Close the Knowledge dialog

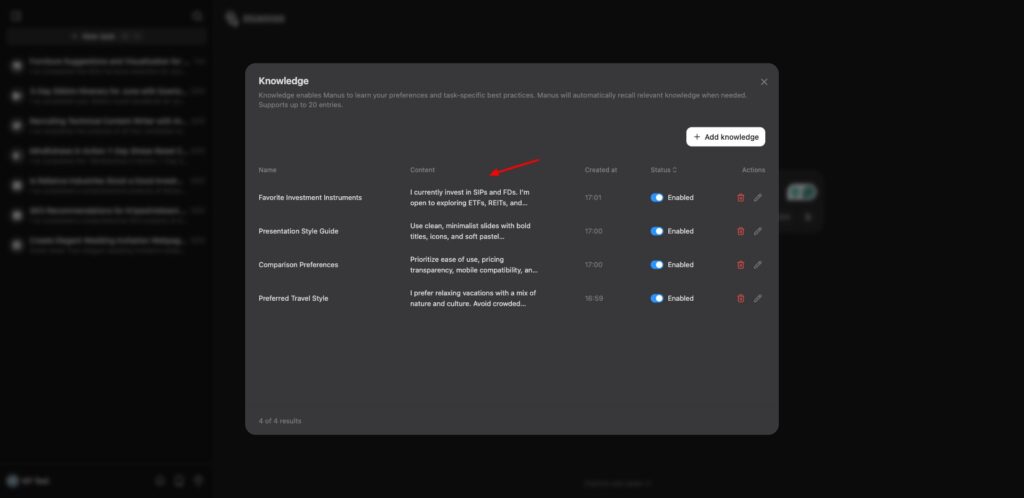pyautogui.click(x=764, y=82)
